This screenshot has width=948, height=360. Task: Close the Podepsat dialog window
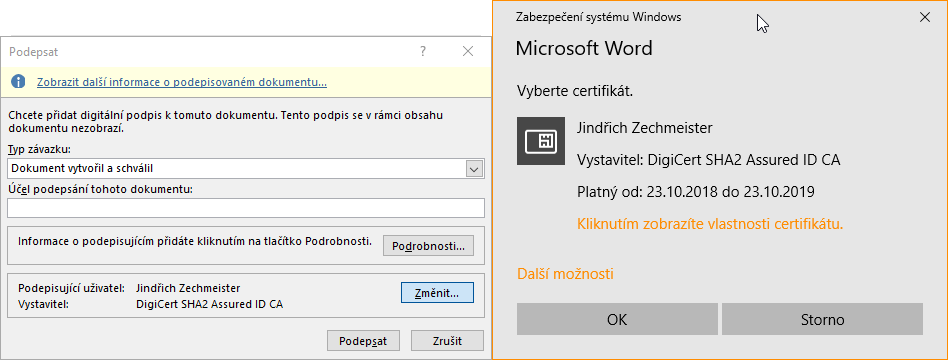point(467,51)
